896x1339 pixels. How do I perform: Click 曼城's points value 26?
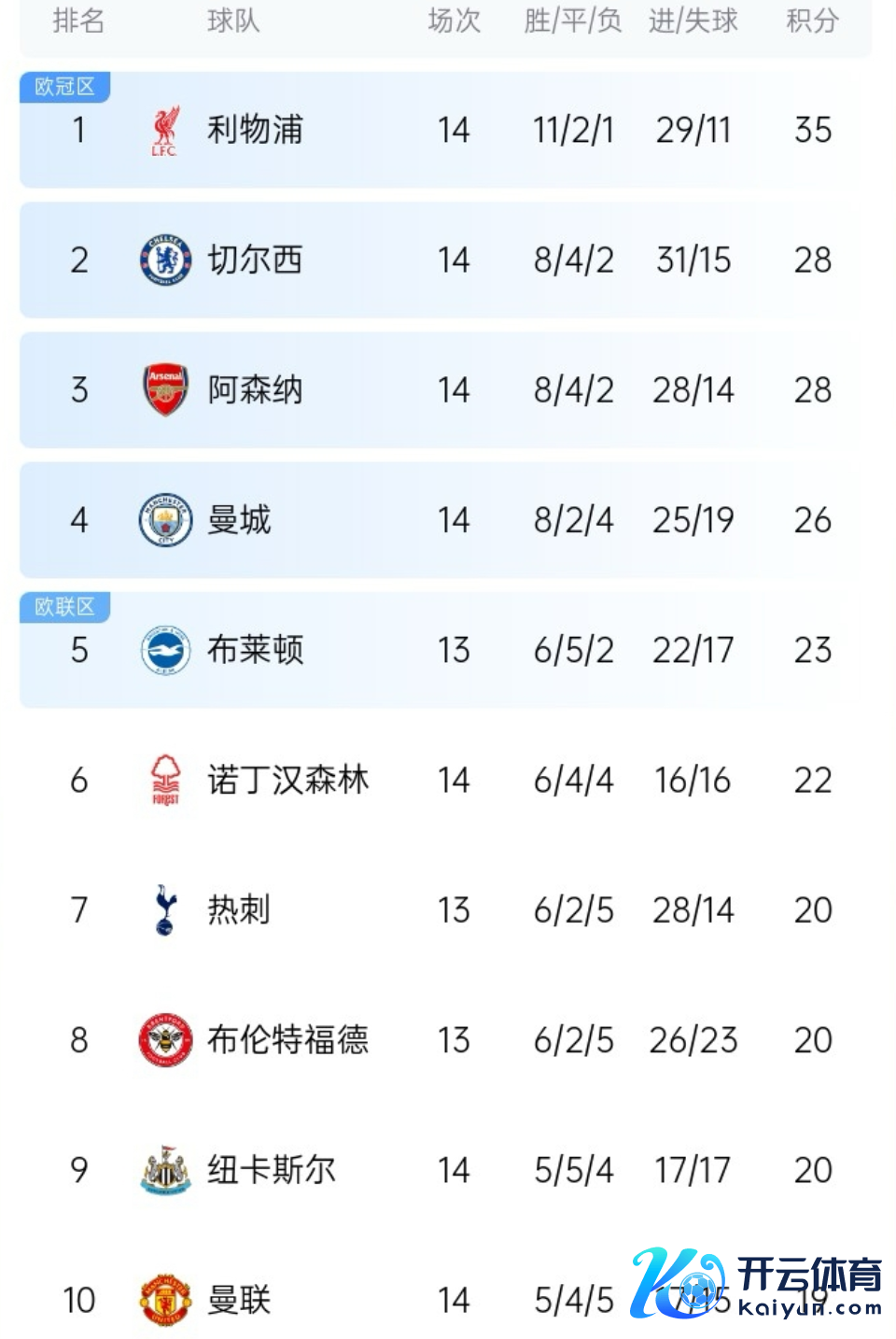pos(812,520)
